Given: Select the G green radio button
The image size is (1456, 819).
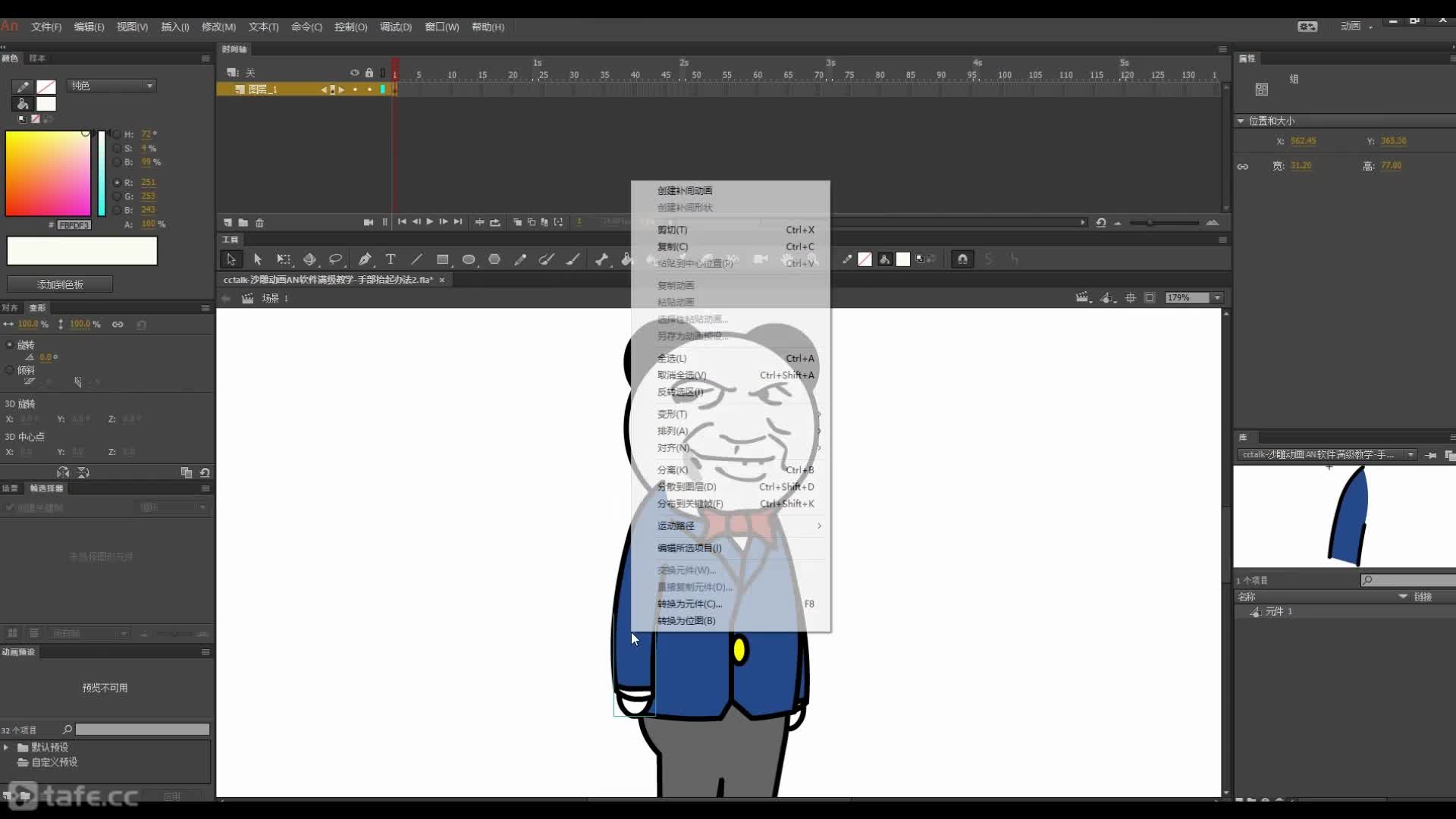Looking at the screenshot, I should click(117, 196).
